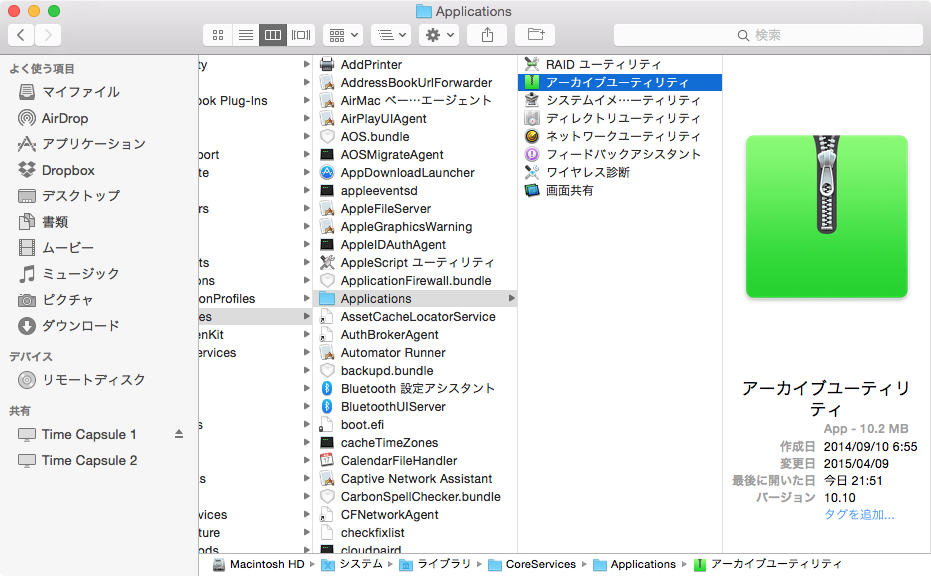931x576 pixels.
Task: Select システムイメ…ーティリティ app
Action: click(x=620, y=100)
